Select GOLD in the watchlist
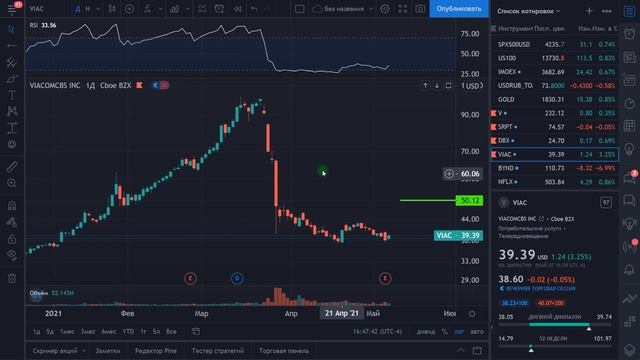 pyautogui.click(x=555, y=99)
